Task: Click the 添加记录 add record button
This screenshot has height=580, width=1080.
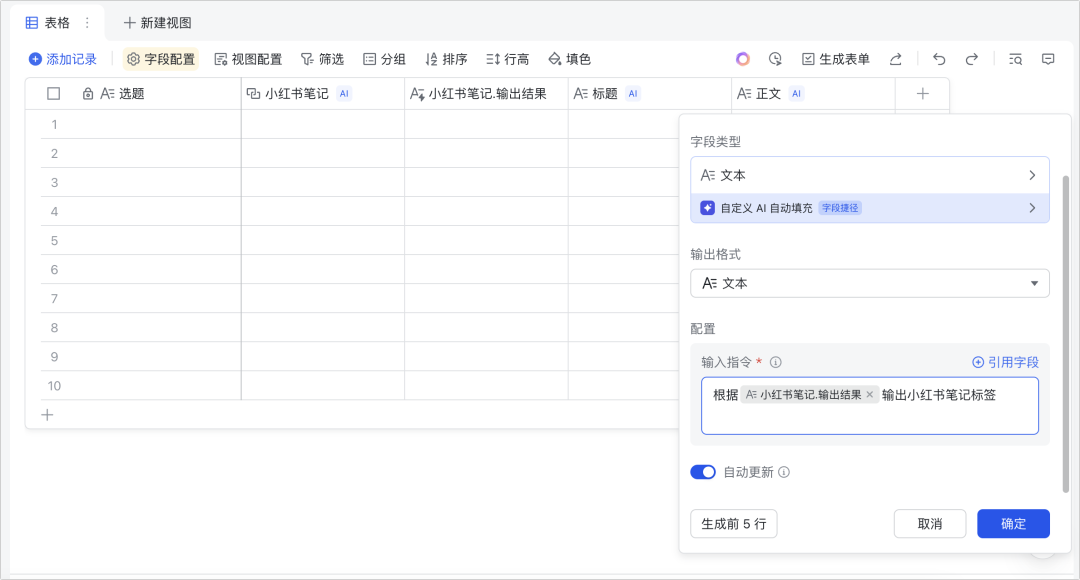Action: (x=63, y=59)
